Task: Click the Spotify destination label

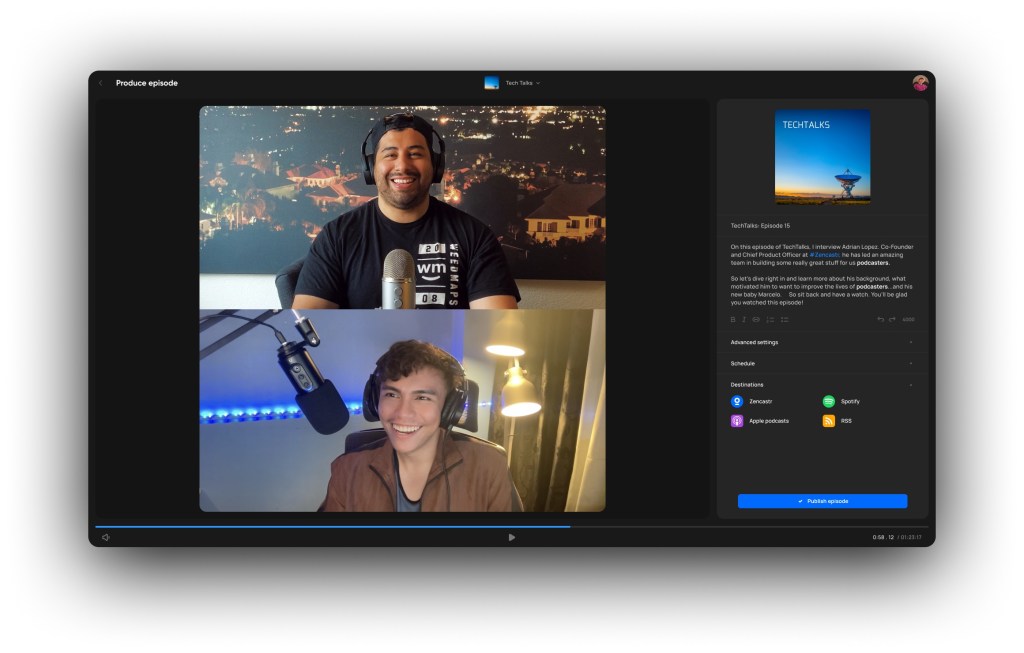Action: coord(850,402)
